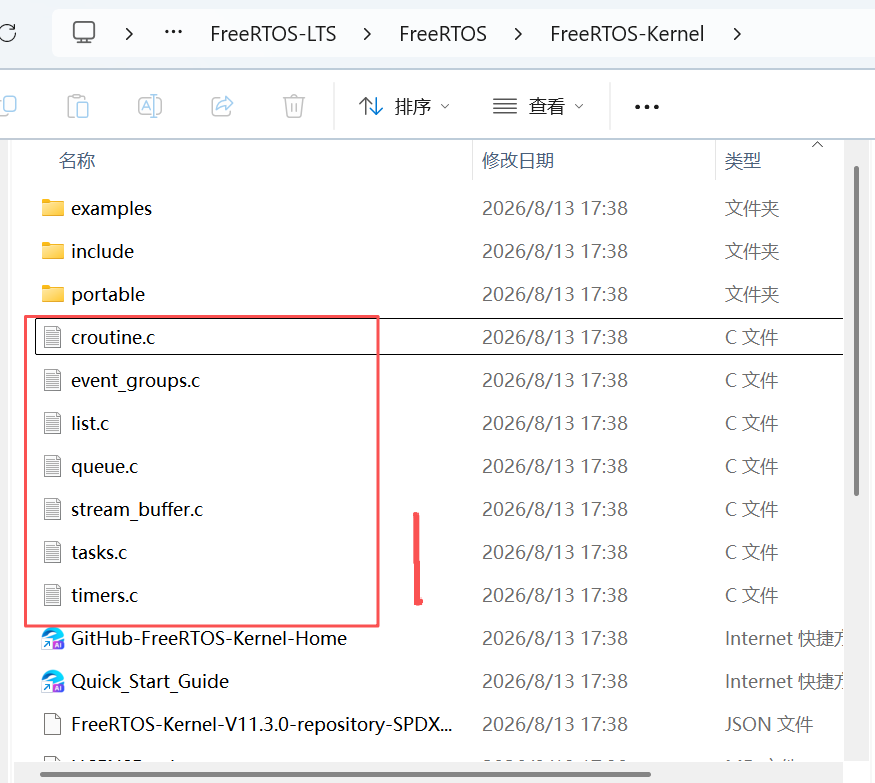Select the examples folder icon

pyautogui.click(x=52, y=208)
